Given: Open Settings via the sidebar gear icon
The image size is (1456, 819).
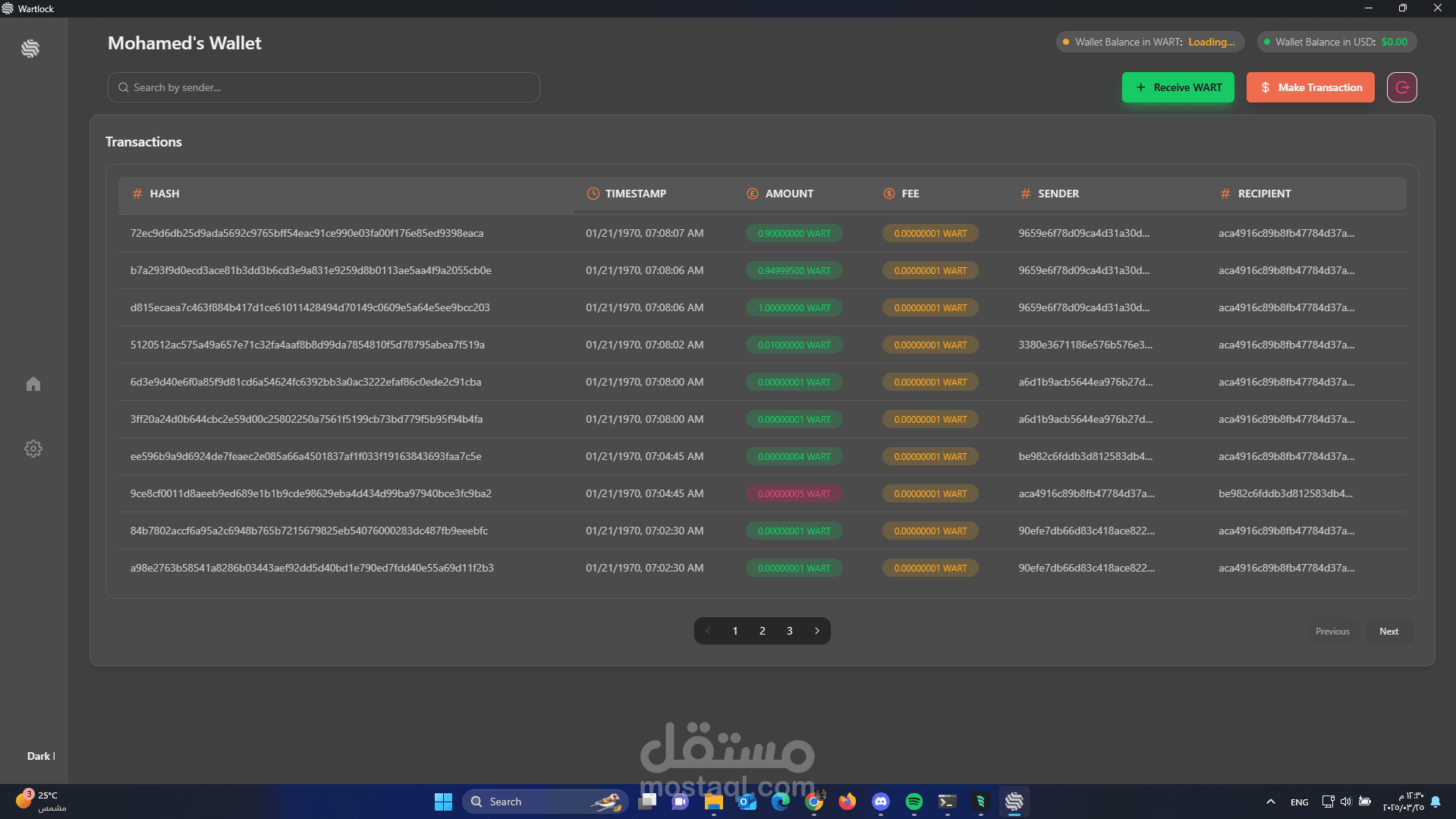Looking at the screenshot, I should (33, 449).
